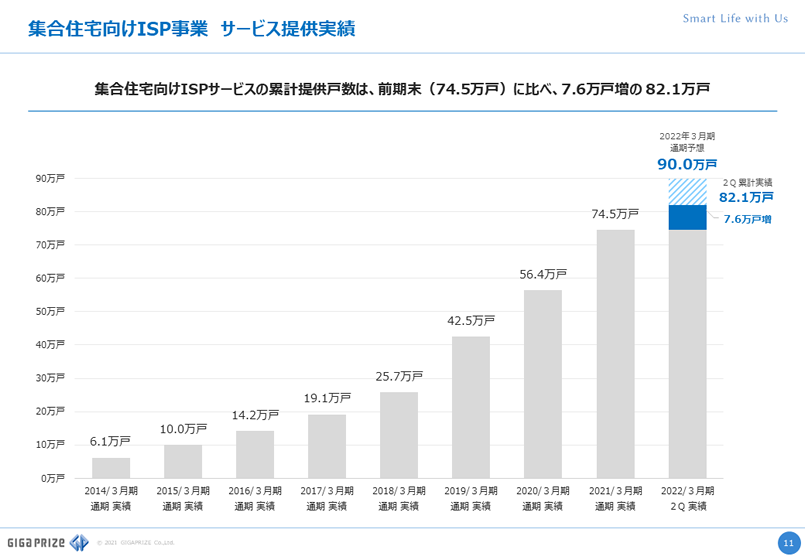Select the 2021/3月期 bar labeled 74.5万戸
Image resolution: width=805 pixels, height=557 pixels.
point(615,354)
